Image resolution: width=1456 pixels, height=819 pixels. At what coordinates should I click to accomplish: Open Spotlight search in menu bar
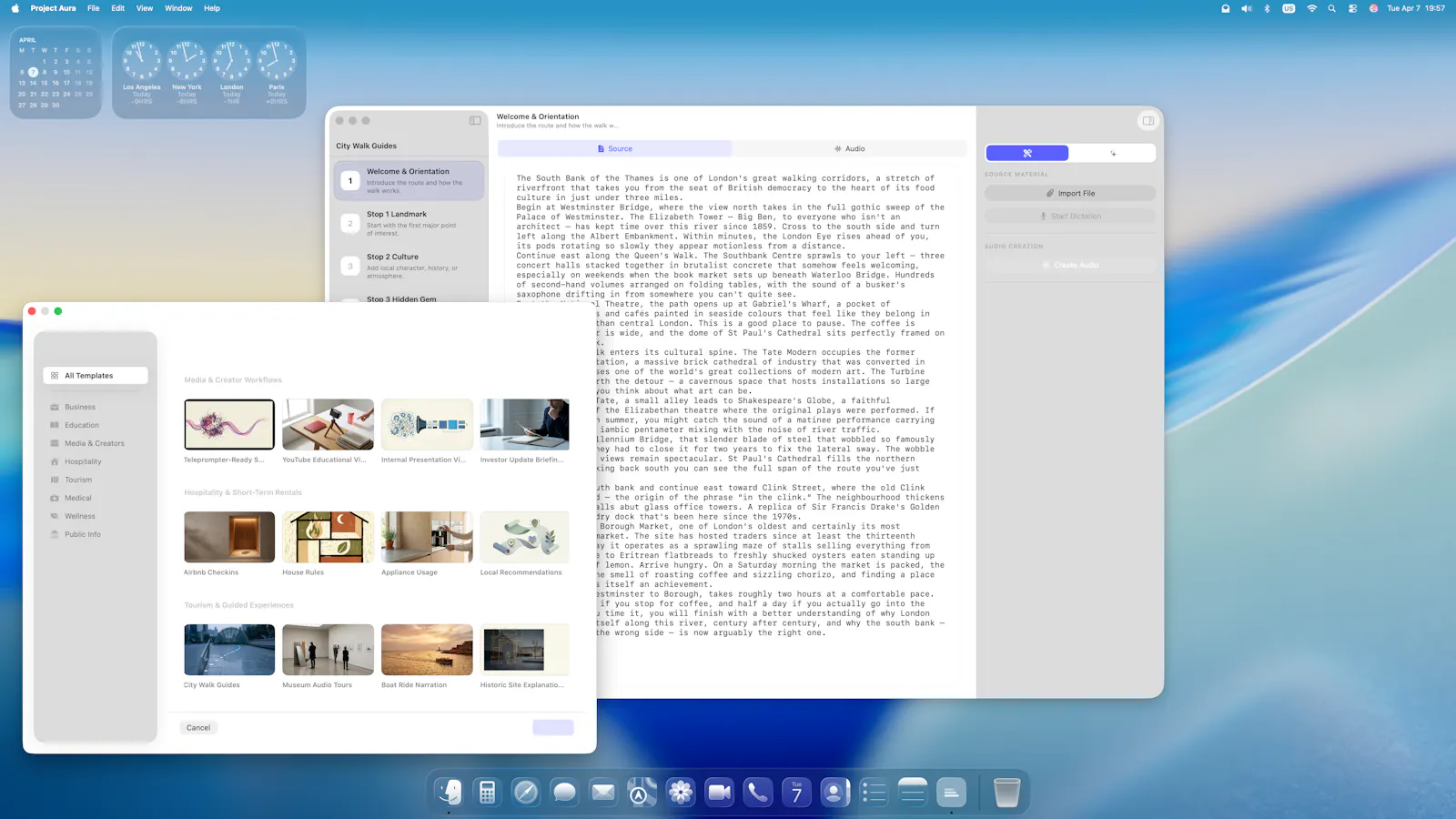click(1332, 8)
